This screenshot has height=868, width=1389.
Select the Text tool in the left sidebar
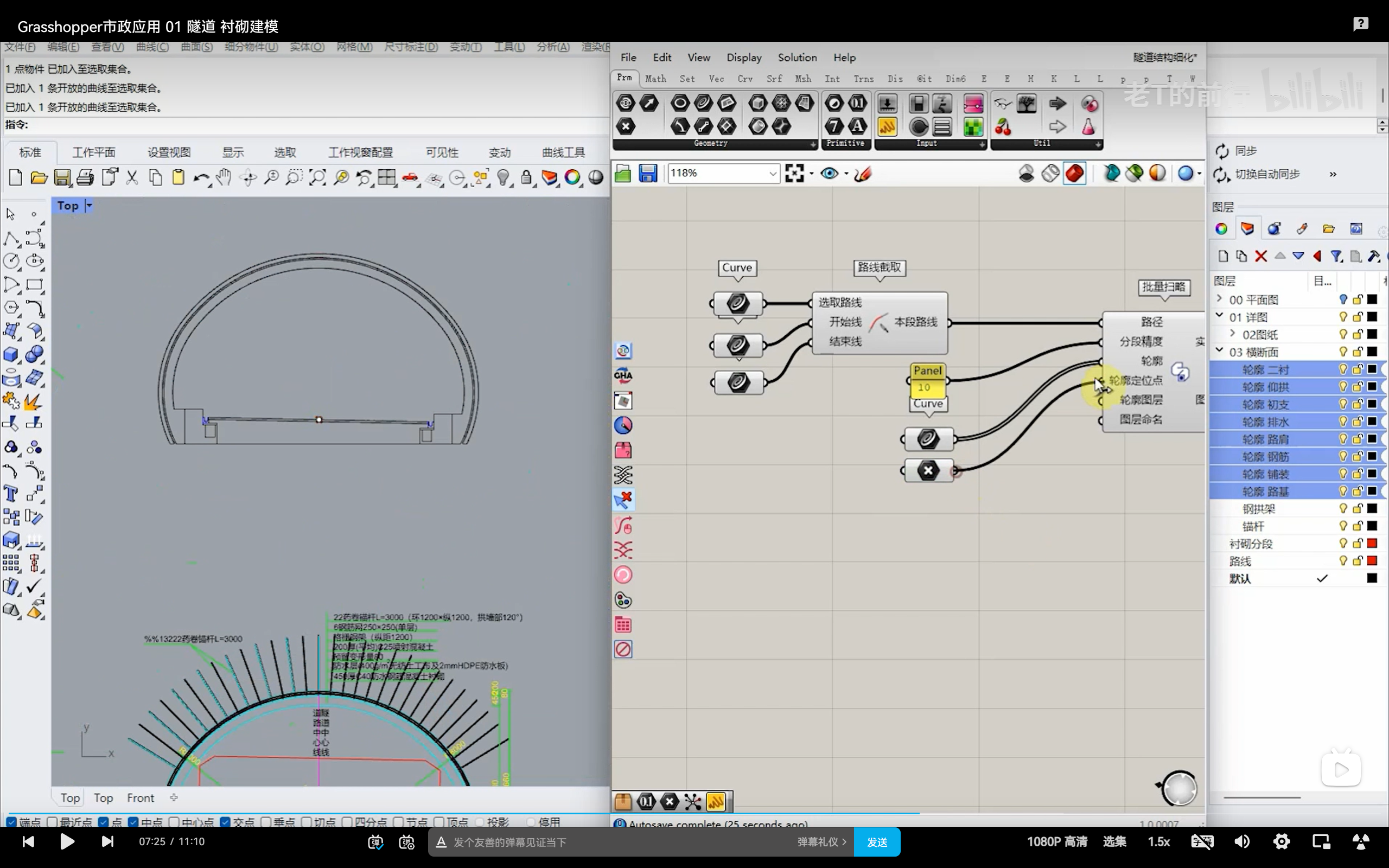coord(11,494)
